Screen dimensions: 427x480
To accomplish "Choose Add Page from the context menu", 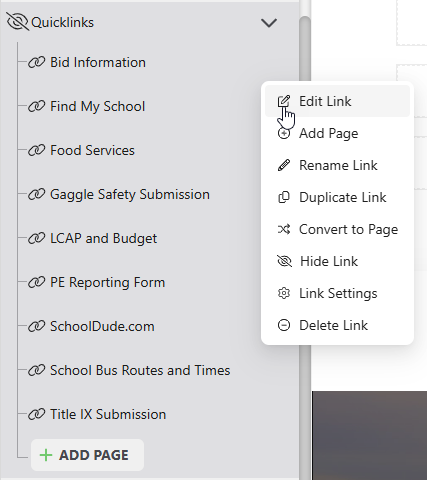I will 337,133.
